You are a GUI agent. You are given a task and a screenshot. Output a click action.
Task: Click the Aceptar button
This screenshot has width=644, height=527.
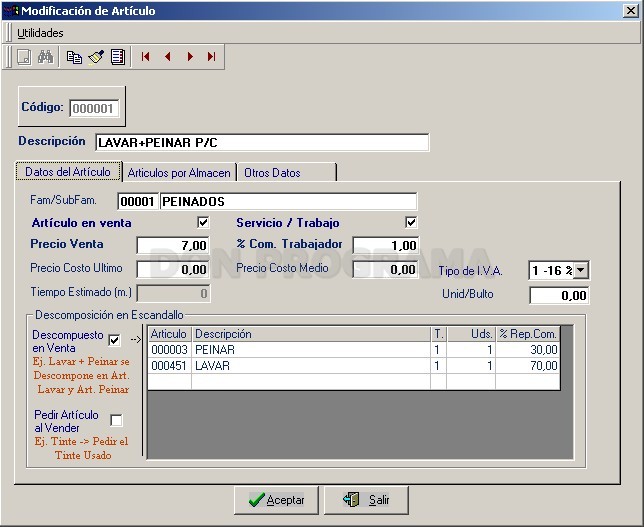(276, 500)
